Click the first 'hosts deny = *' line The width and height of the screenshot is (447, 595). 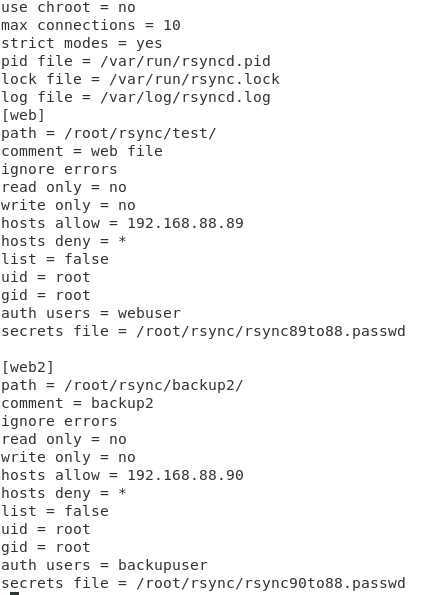click(64, 241)
